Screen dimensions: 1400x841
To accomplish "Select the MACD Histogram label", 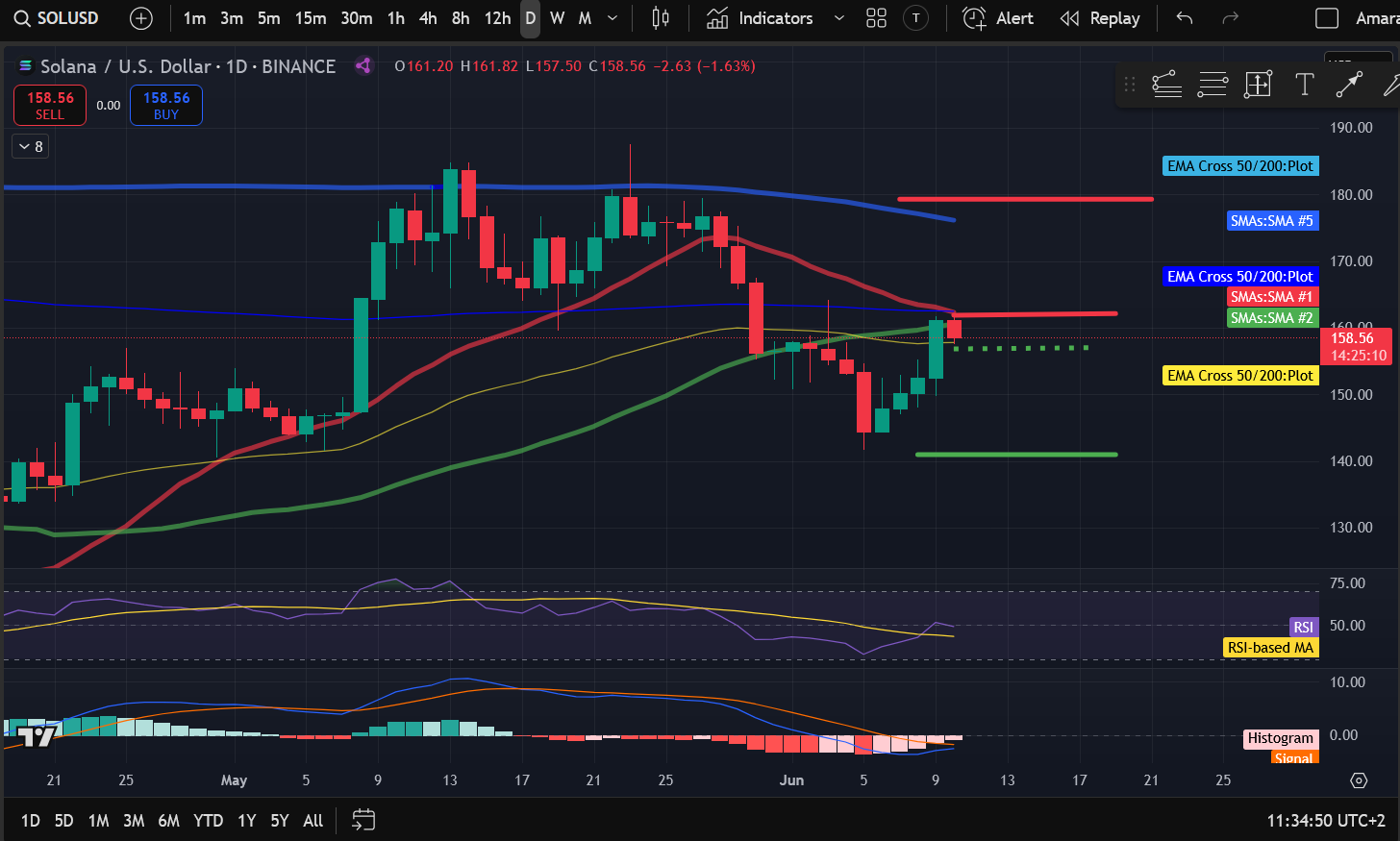I will (x=1280, y=738).
